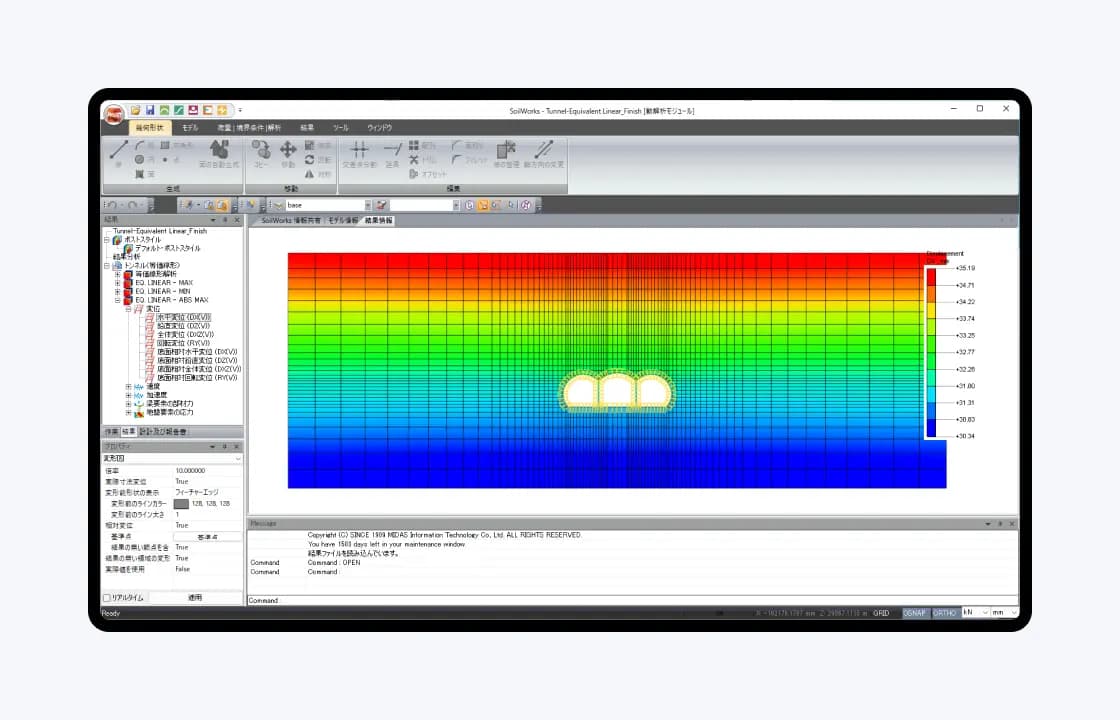This screenshot has height=720, width=1120.
Task: Click the redo arrow in the toolbar
Action: coord(132,206)
